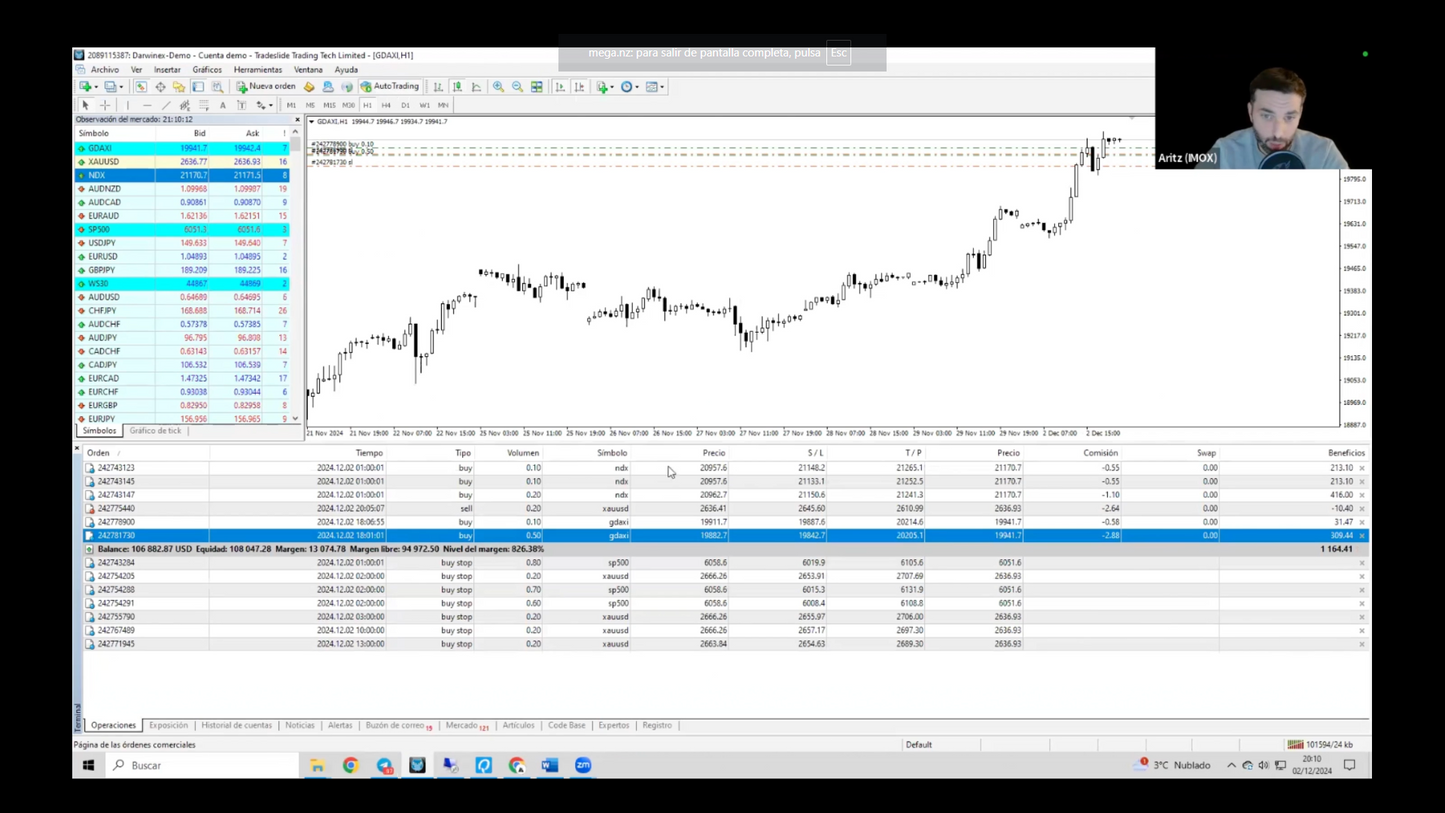Expand the profiles dropdown arrow

[121, 87]
